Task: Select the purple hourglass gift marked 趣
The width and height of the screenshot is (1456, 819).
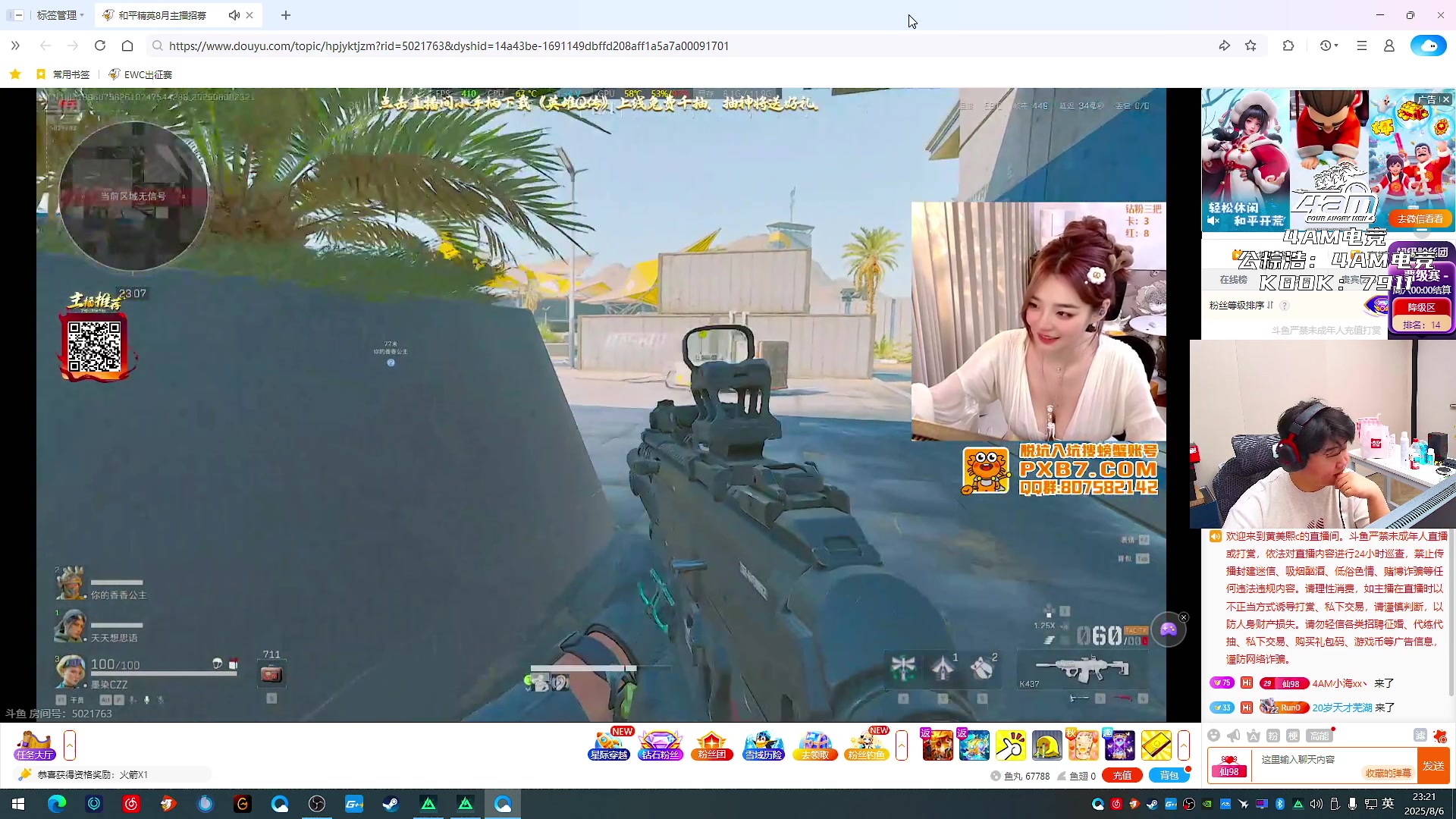Action: point(1119,745)
